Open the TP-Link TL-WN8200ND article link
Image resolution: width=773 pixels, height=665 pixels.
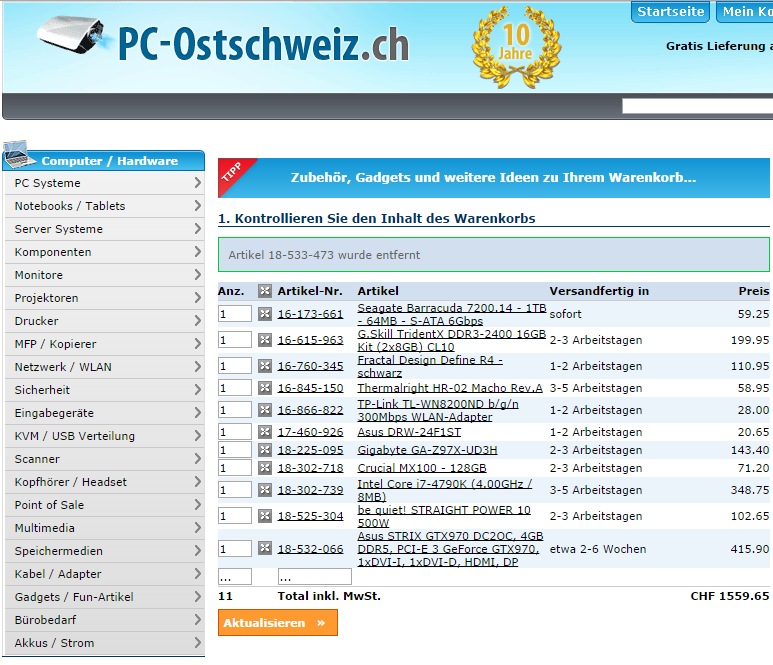[438, 410]
